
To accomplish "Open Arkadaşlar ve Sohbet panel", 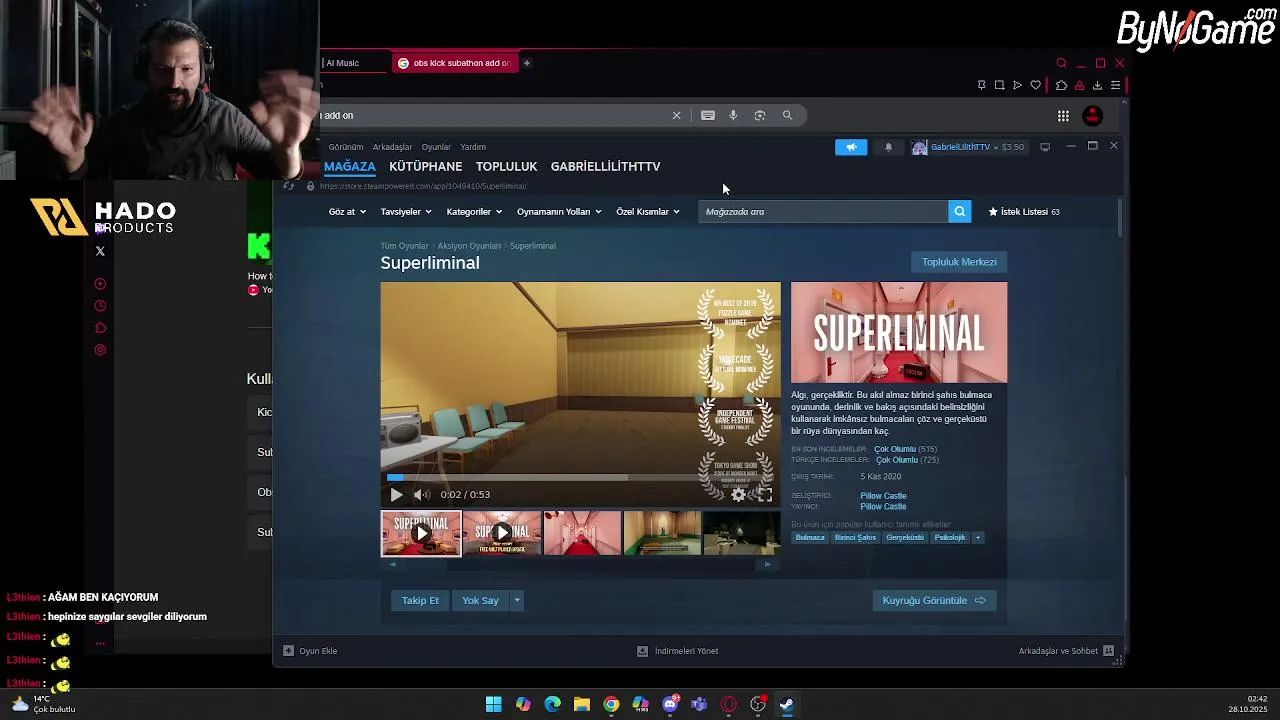I will 1066,651.
